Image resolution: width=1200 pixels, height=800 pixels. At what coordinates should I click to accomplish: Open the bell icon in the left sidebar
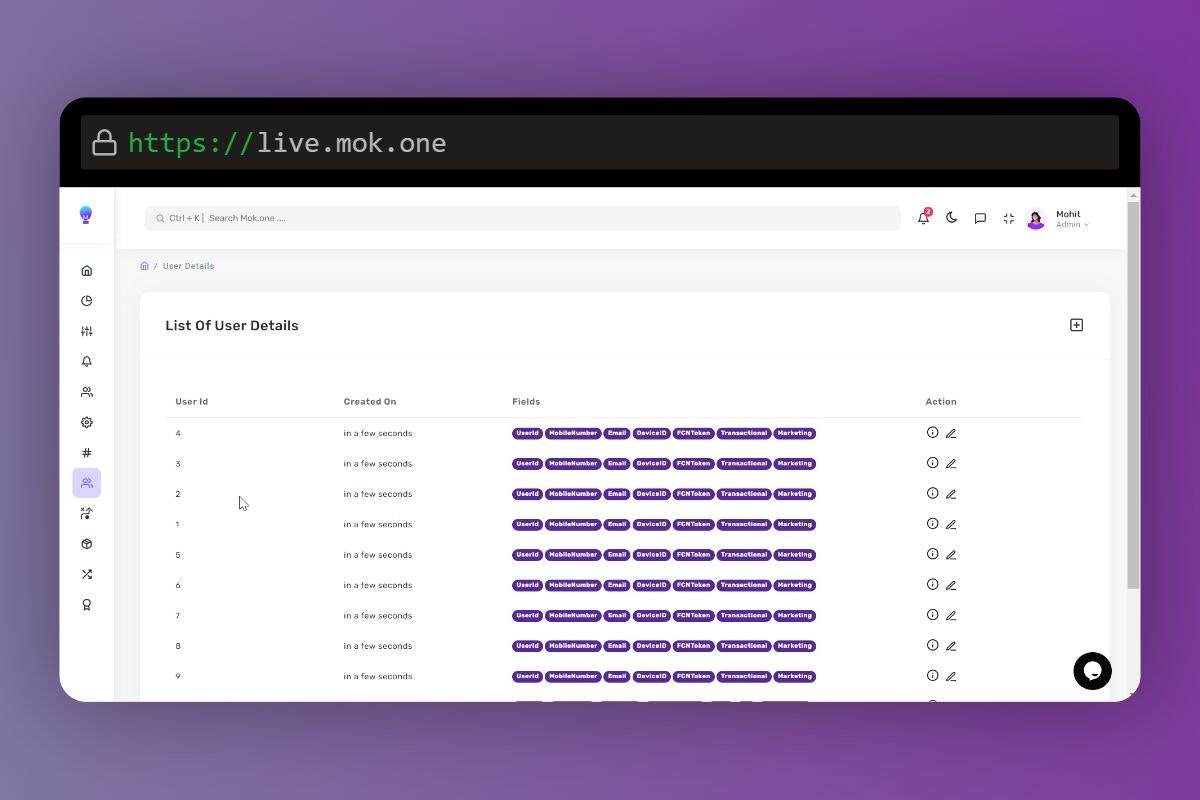pos(86,361)
